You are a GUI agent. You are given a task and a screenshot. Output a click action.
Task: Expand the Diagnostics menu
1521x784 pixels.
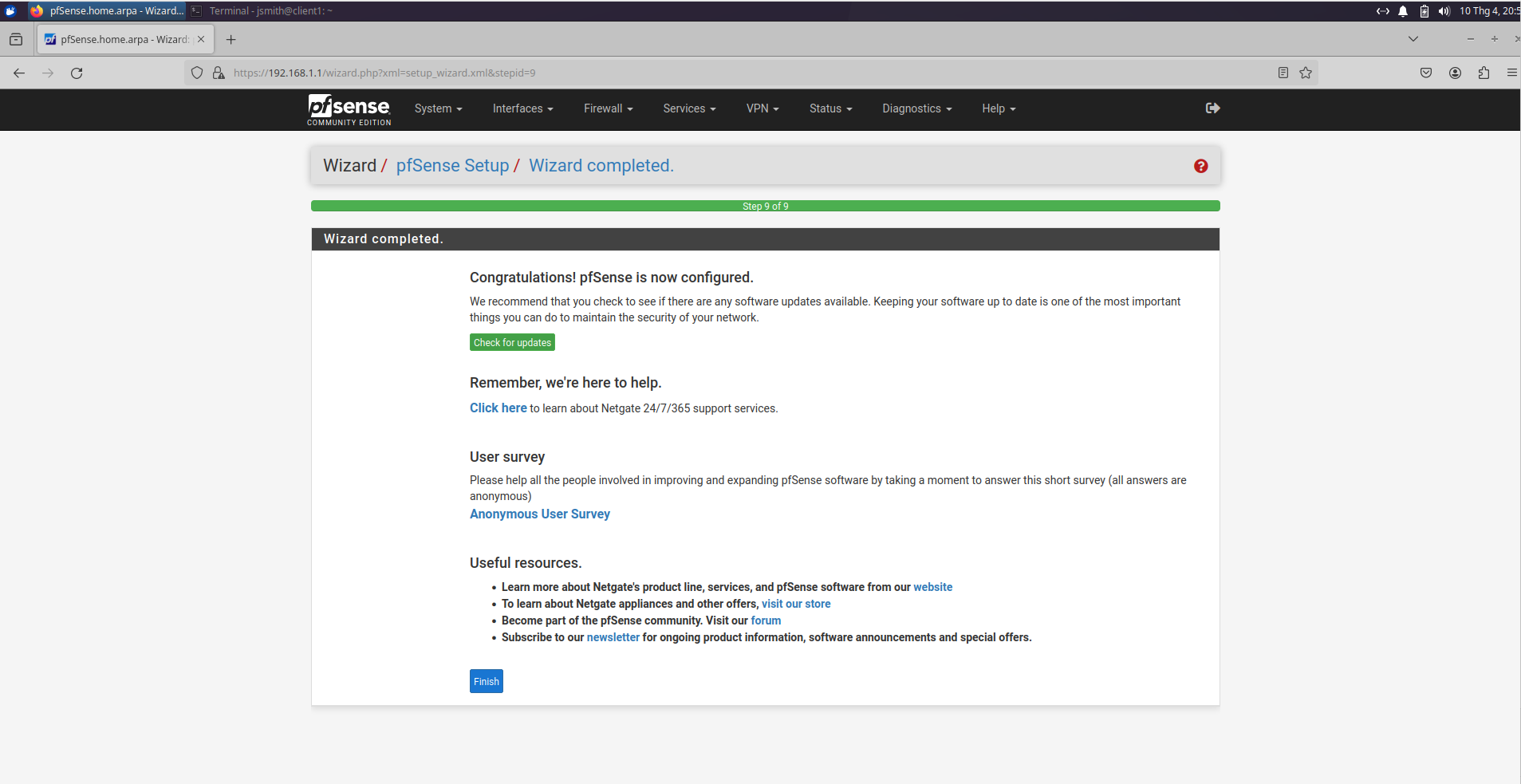pyautogui.click(x=916, y=108)
